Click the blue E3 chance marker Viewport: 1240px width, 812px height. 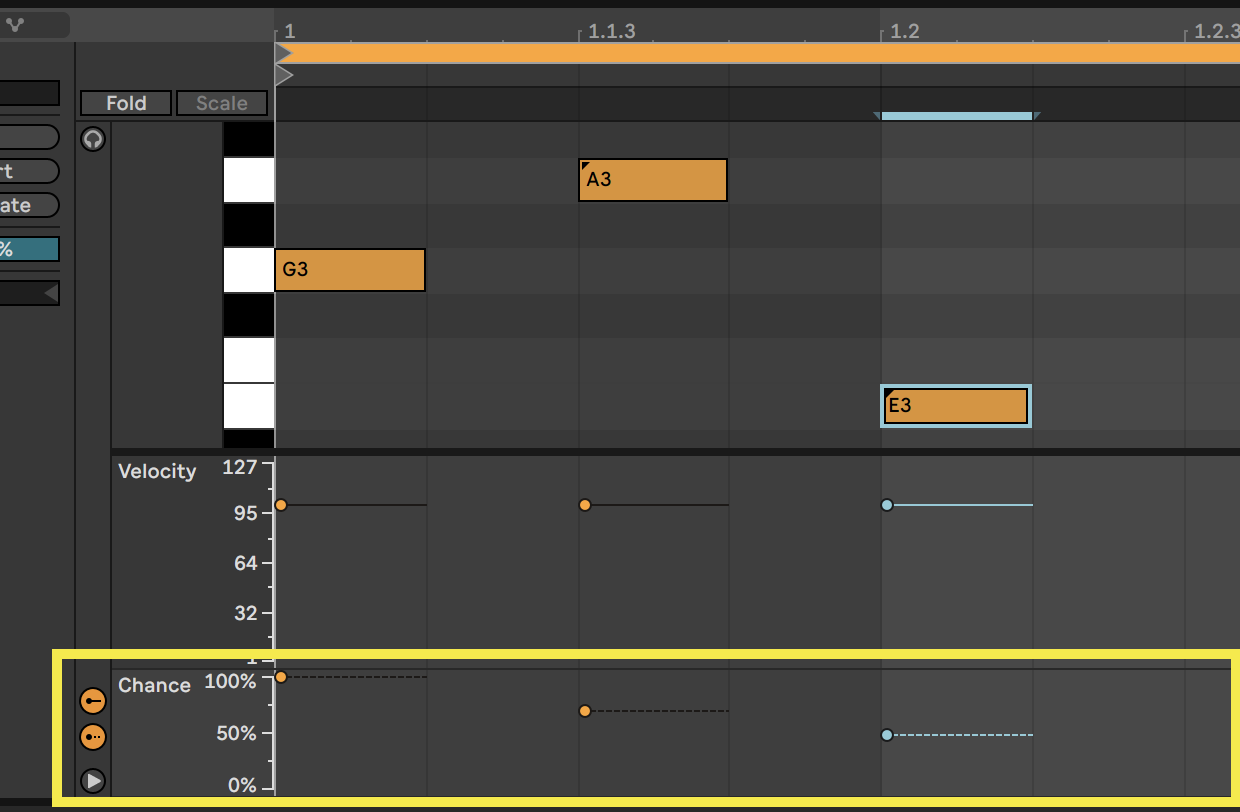[887, 735]
